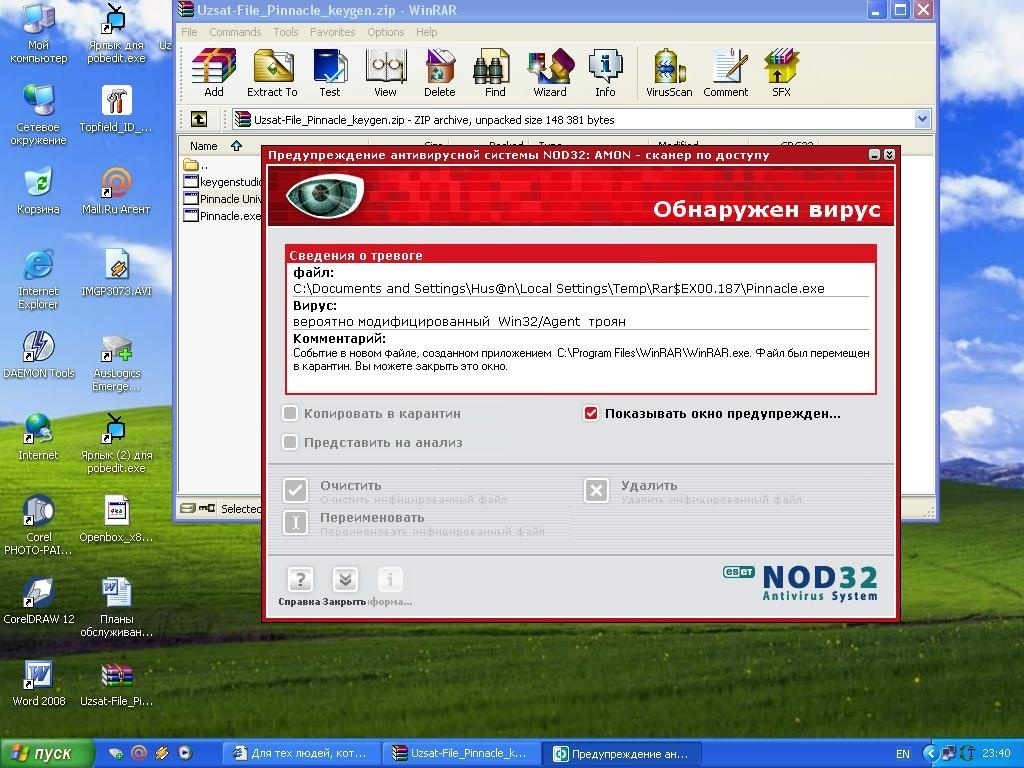Open the IMGP3073.AVI video file
The width and height of the screenshot is (1024, 768).
(x=116, y=273)
